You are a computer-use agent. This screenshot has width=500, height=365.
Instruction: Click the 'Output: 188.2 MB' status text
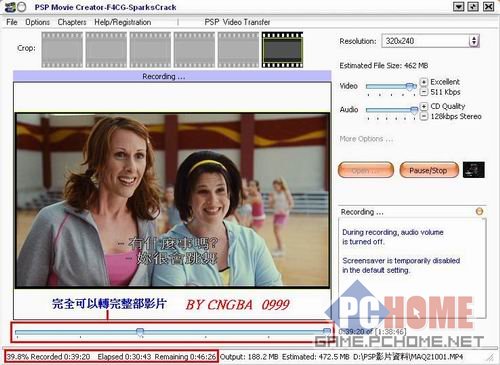click(x=249, y=357)
